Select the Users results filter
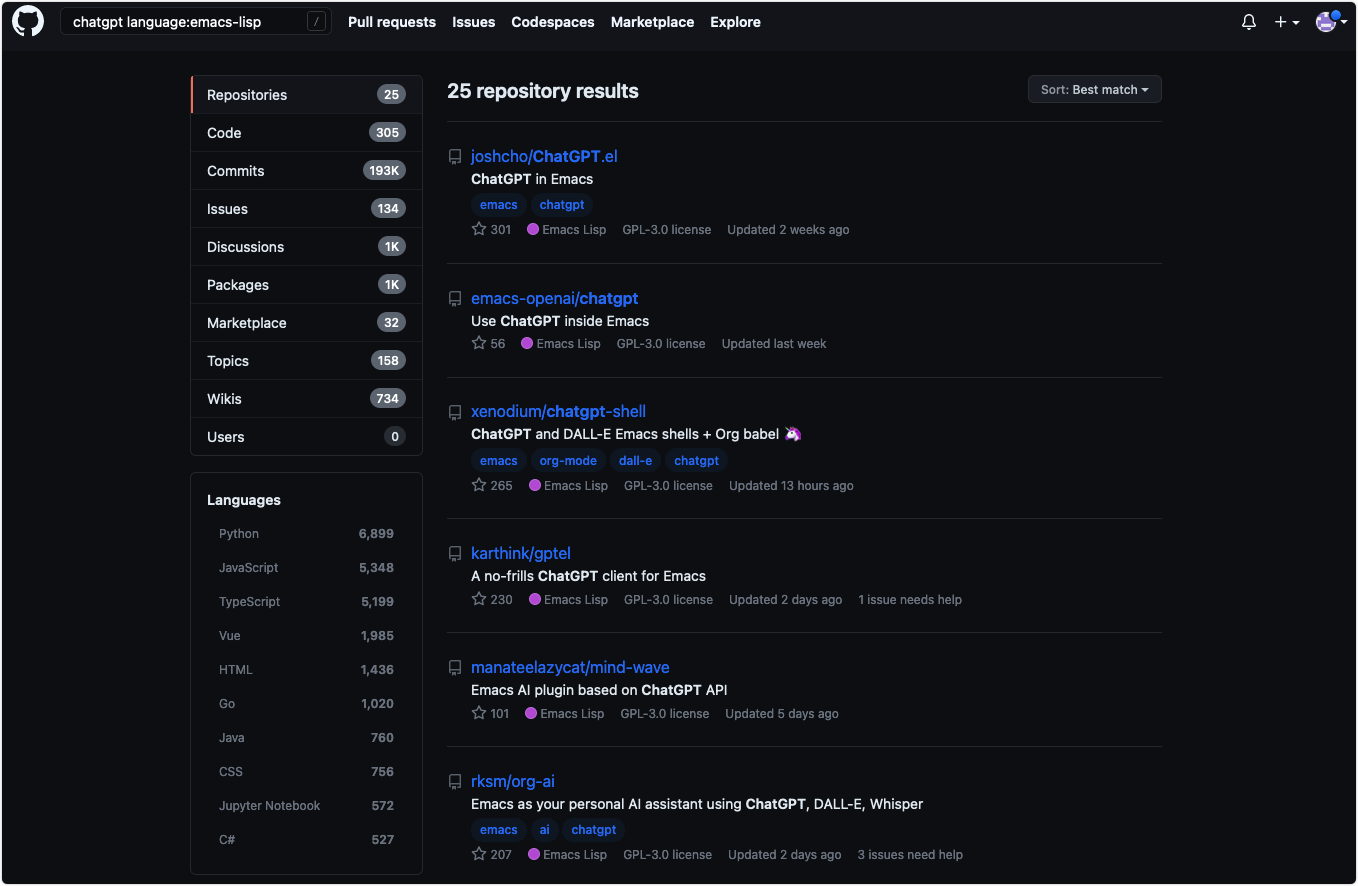This screenshot has width=1358, height=886. [x=307, y=437]
